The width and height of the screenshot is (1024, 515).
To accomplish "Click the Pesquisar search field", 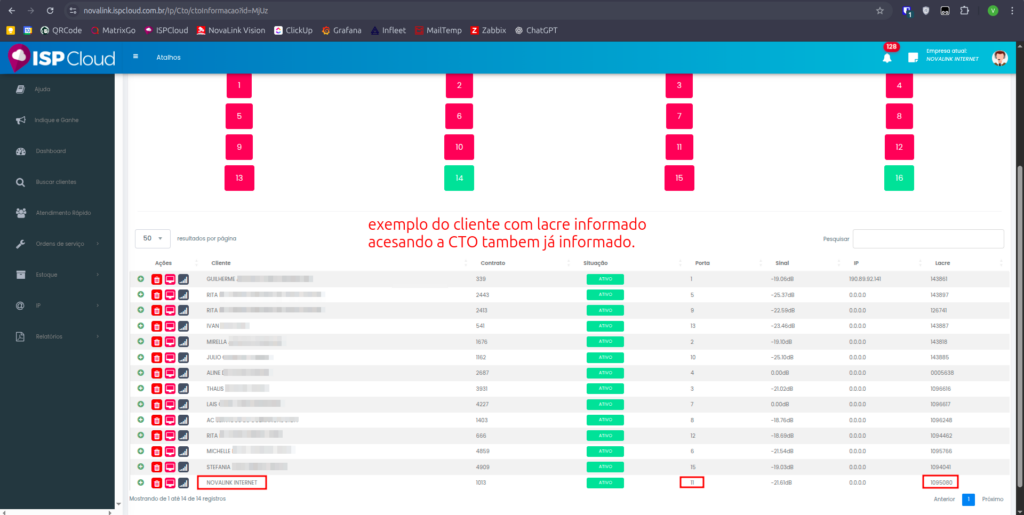I will click(x=928, y=238).
